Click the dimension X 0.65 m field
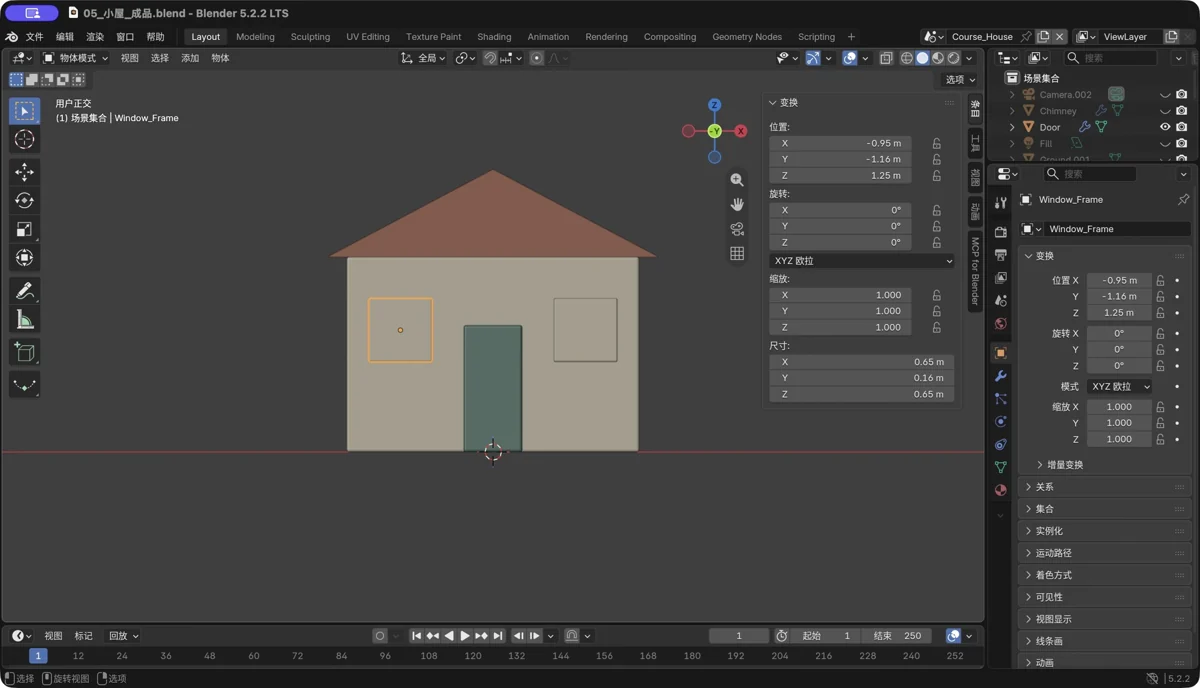The image size is (1200, 688). 861,362
